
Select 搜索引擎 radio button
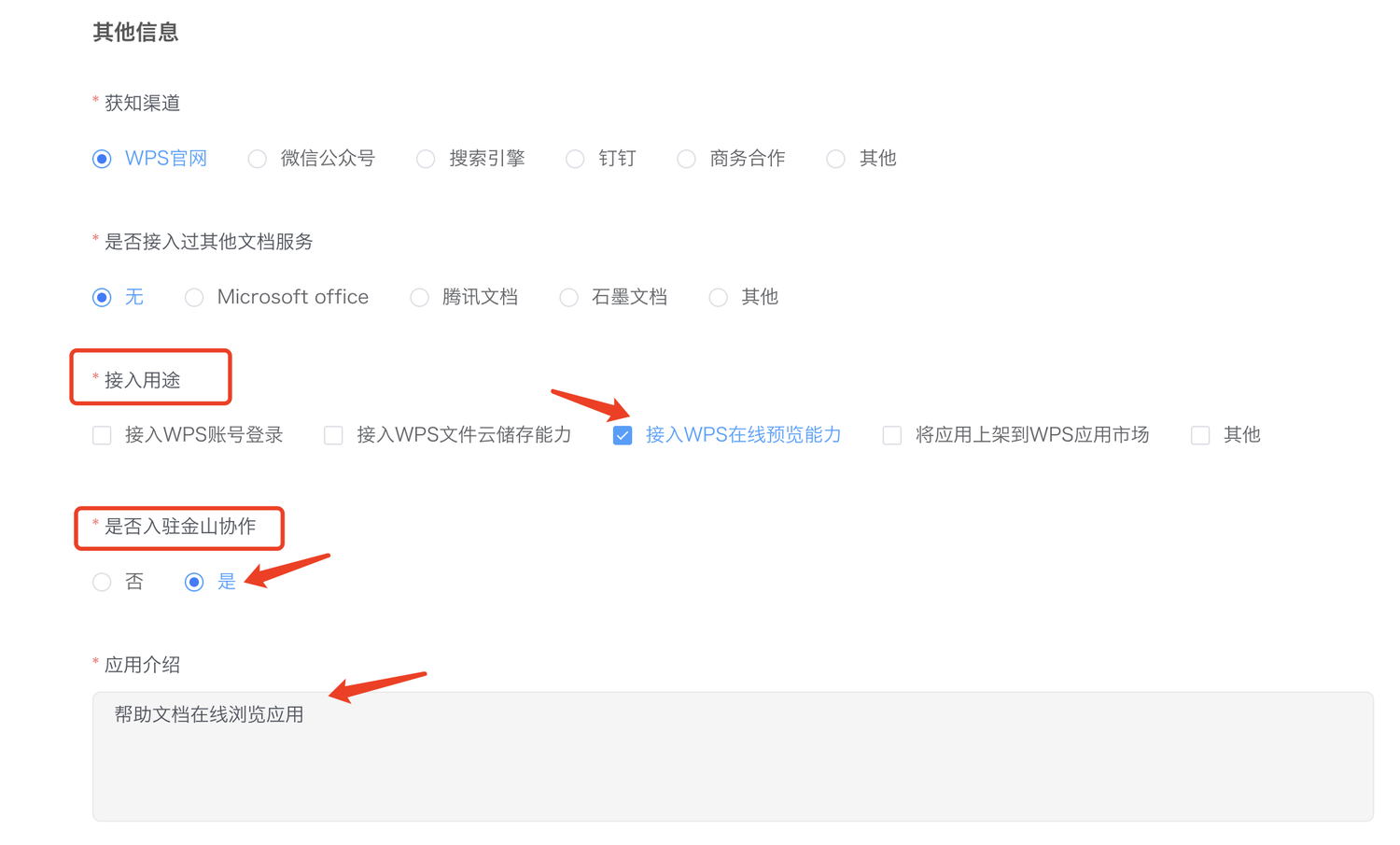(426, 159)
